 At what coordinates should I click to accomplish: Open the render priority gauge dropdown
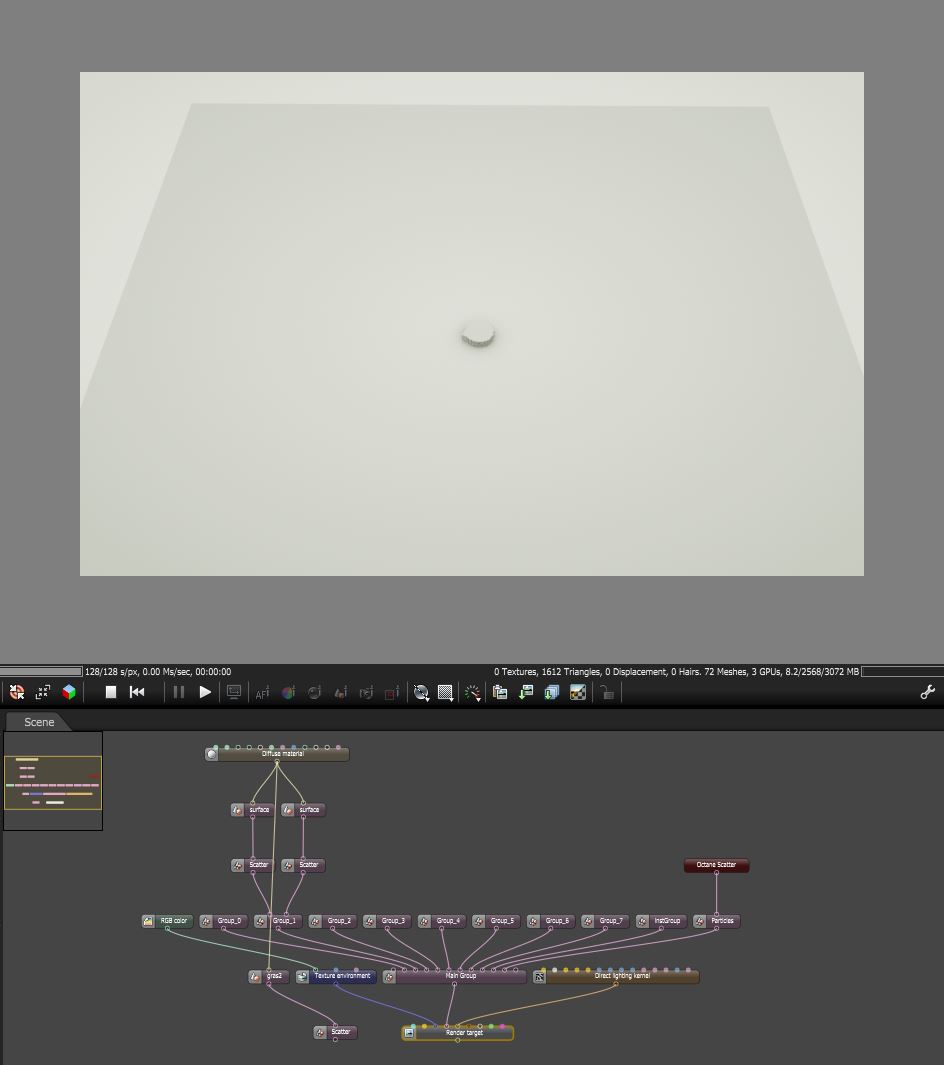click(472, 693)
